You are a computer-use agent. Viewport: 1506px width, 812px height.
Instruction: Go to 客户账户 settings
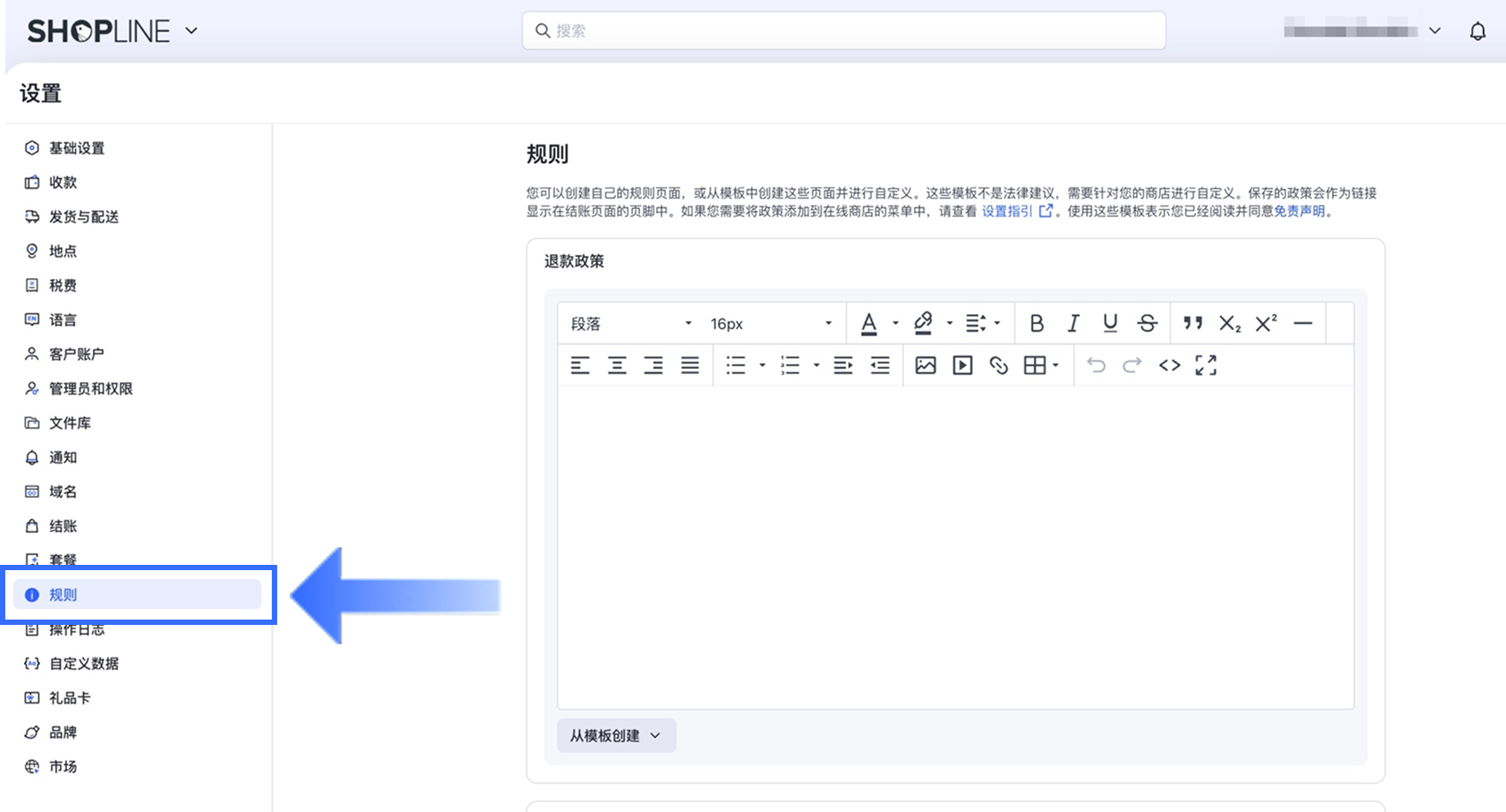pos(77,354)
